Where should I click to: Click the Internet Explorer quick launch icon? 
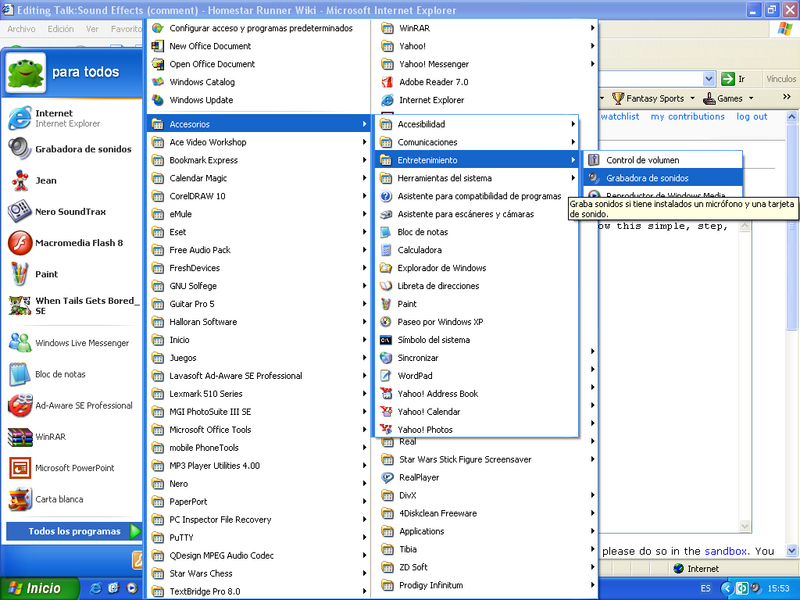pos(95,588)
